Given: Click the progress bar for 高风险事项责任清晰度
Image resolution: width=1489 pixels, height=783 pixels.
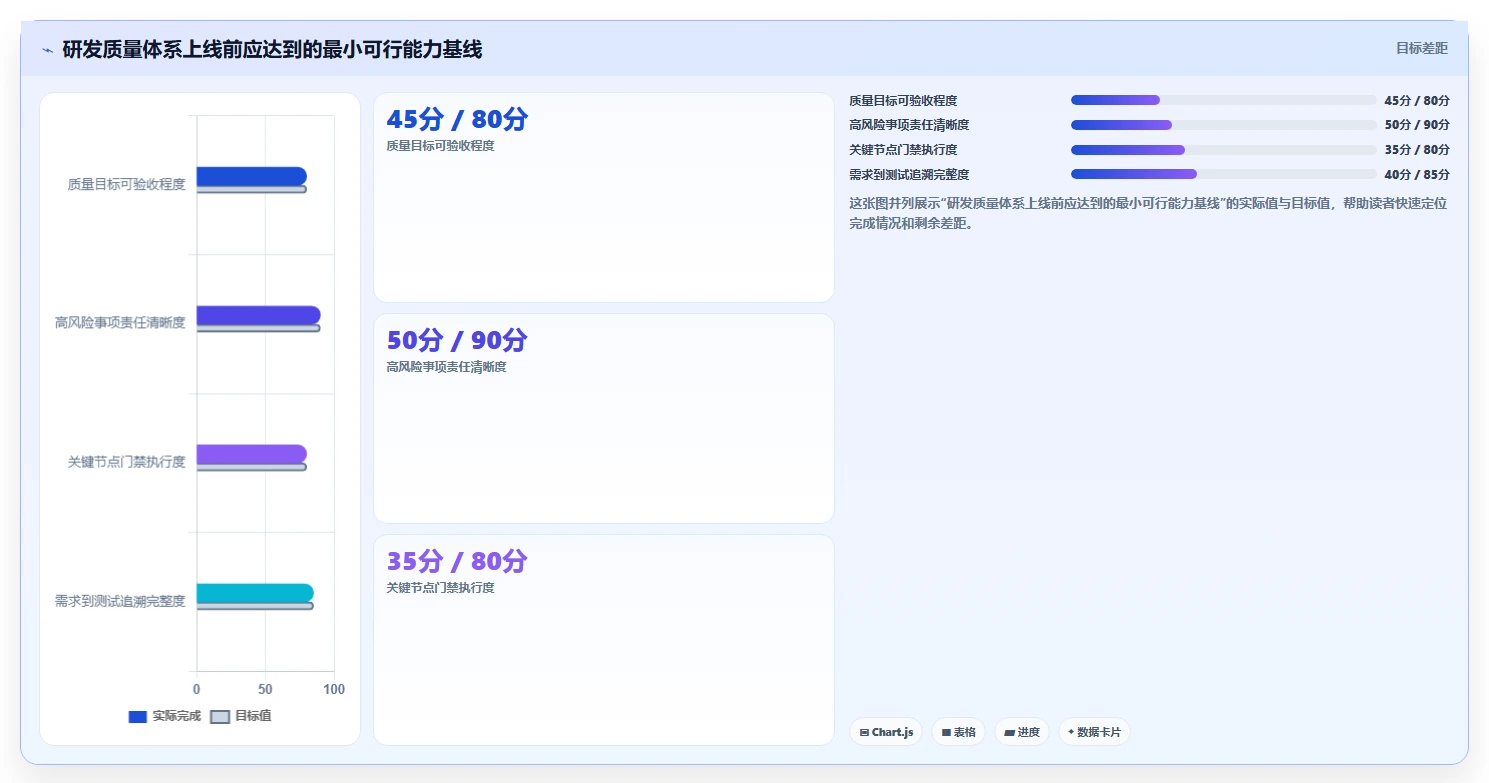Looking at the screenshot, I should tap(1224, 125).
